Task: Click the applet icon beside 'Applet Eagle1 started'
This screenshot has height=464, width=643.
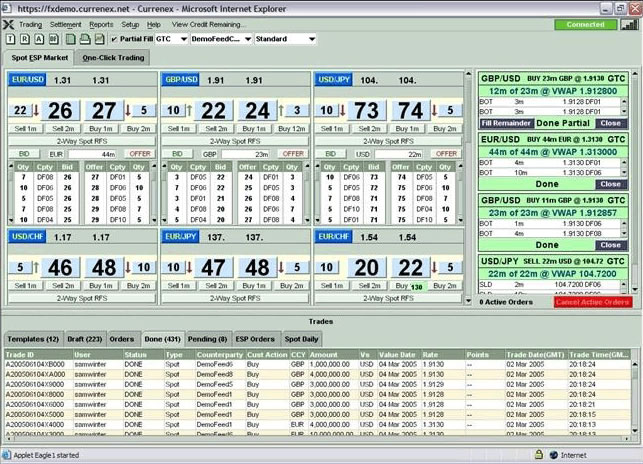Action: (6, 455)
